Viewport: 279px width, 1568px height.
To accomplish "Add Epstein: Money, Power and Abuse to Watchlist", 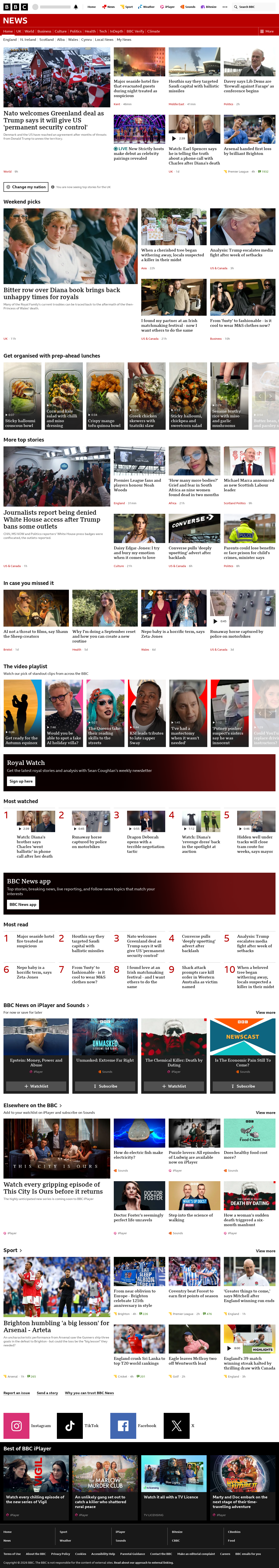I will point(36,1086).
